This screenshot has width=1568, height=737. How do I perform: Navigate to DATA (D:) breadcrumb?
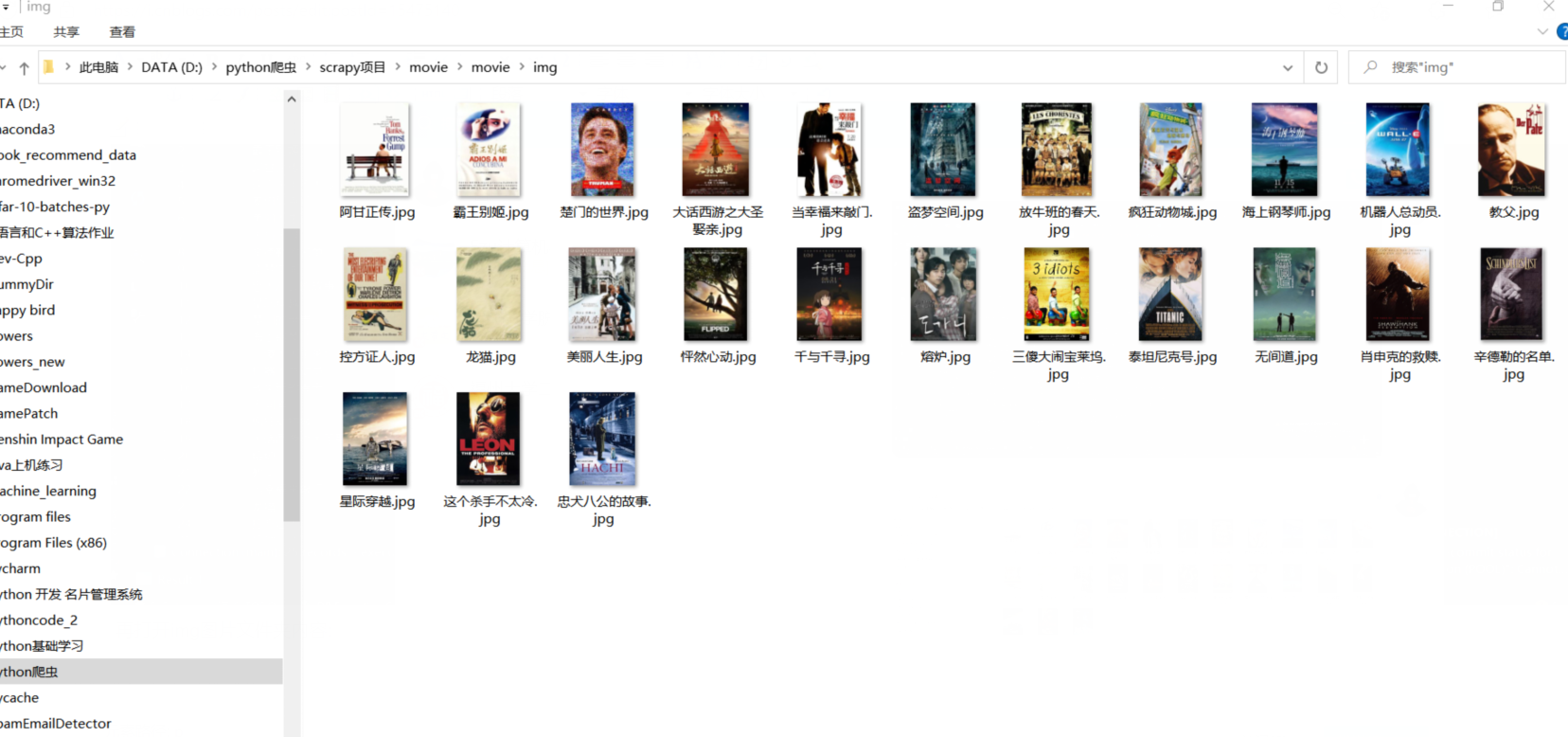171,67
